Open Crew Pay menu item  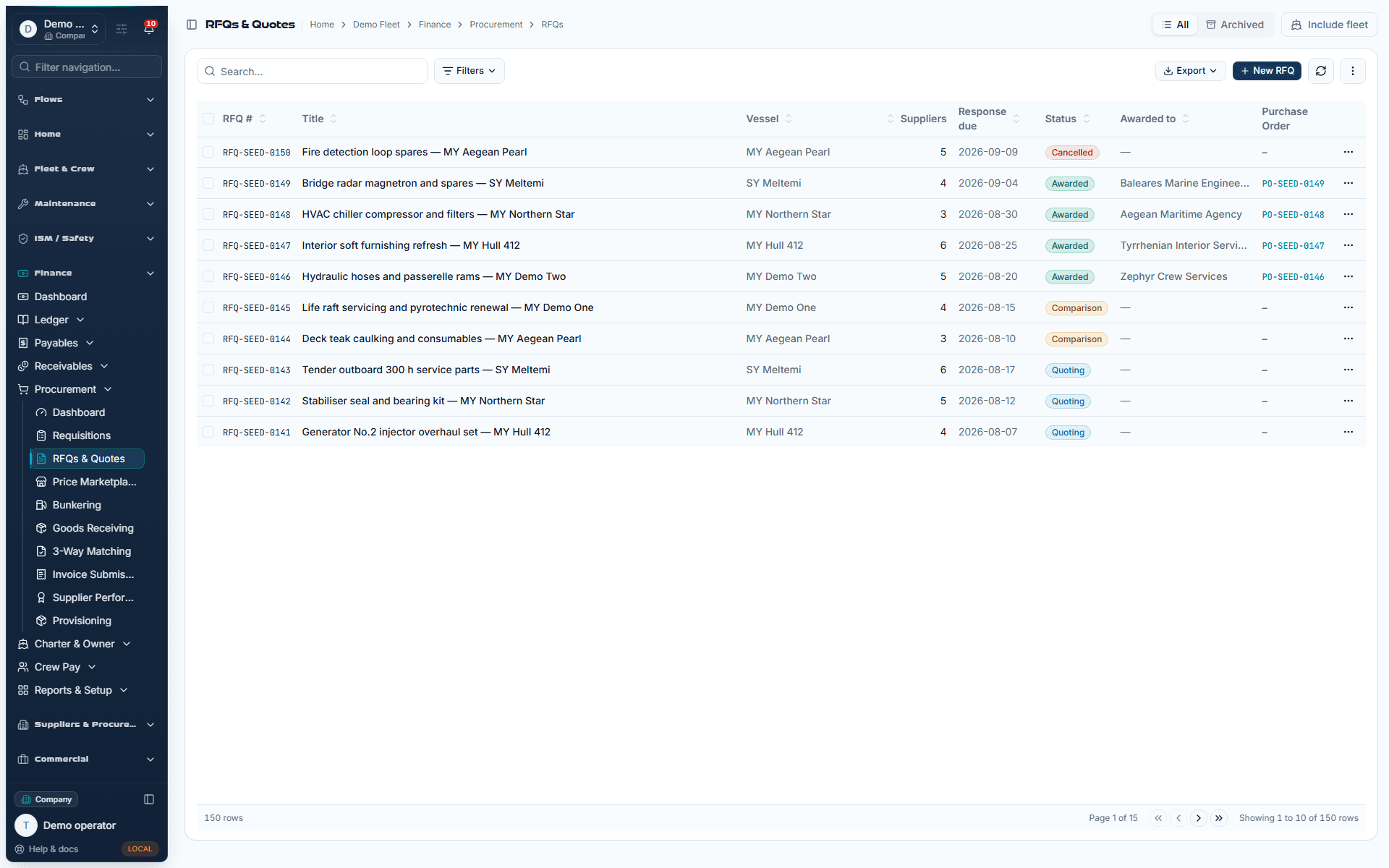coord(56,667)
